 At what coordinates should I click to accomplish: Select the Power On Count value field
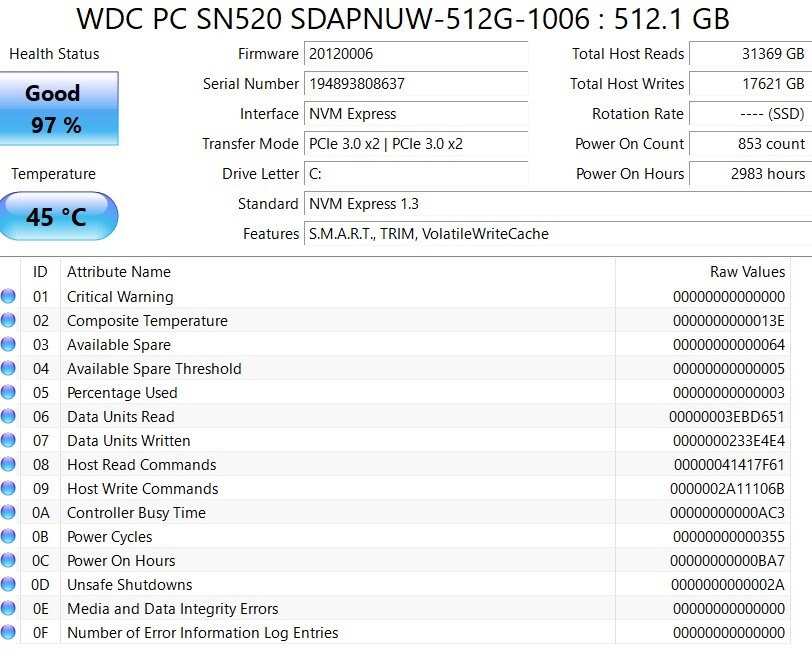[750, 144]
